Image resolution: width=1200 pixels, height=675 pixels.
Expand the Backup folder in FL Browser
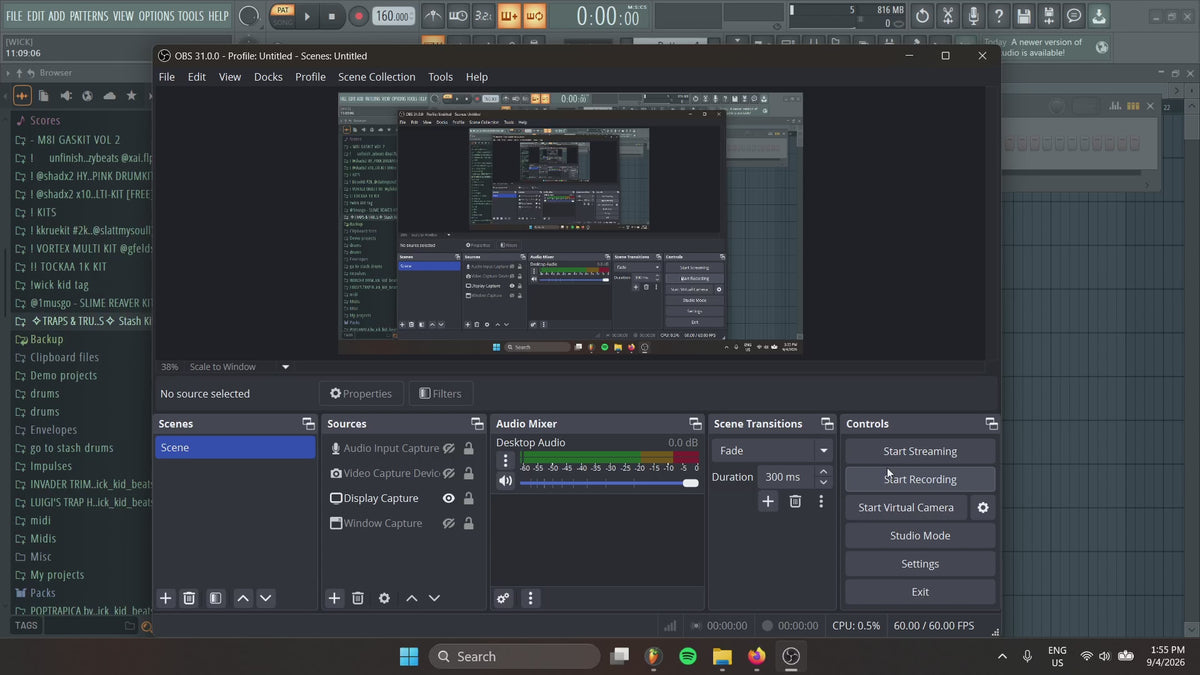(x=47, y=339)
